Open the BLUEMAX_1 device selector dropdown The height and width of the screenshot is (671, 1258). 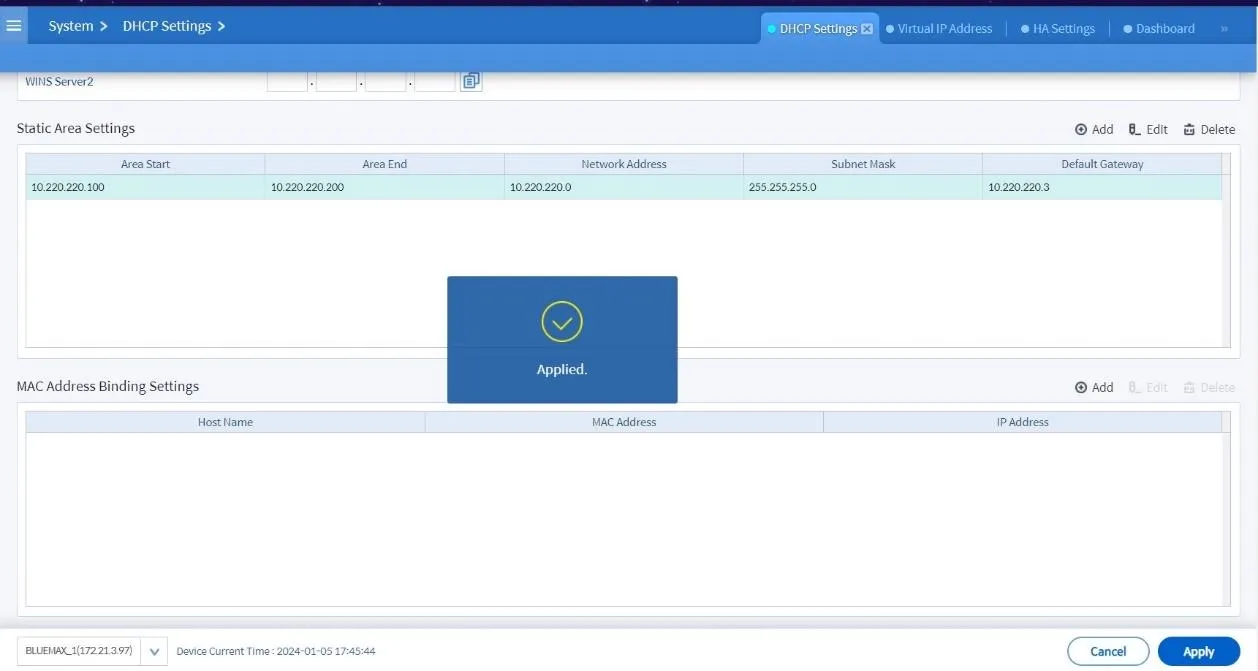pyautogui.click(x=154, y=650)
